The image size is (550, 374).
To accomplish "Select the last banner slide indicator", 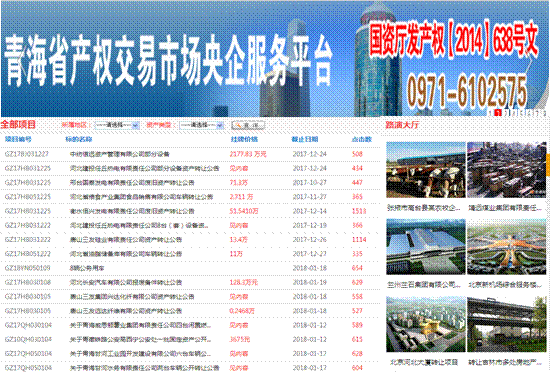I will click(x=544, y=113).
